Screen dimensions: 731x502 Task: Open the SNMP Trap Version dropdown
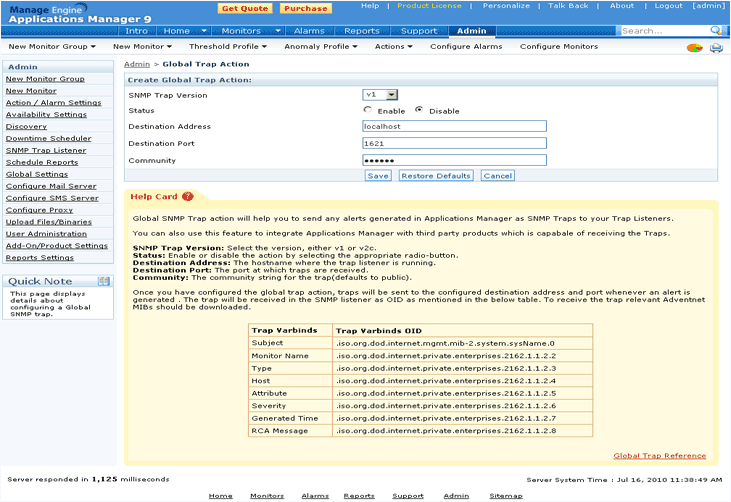click(380, 95)
